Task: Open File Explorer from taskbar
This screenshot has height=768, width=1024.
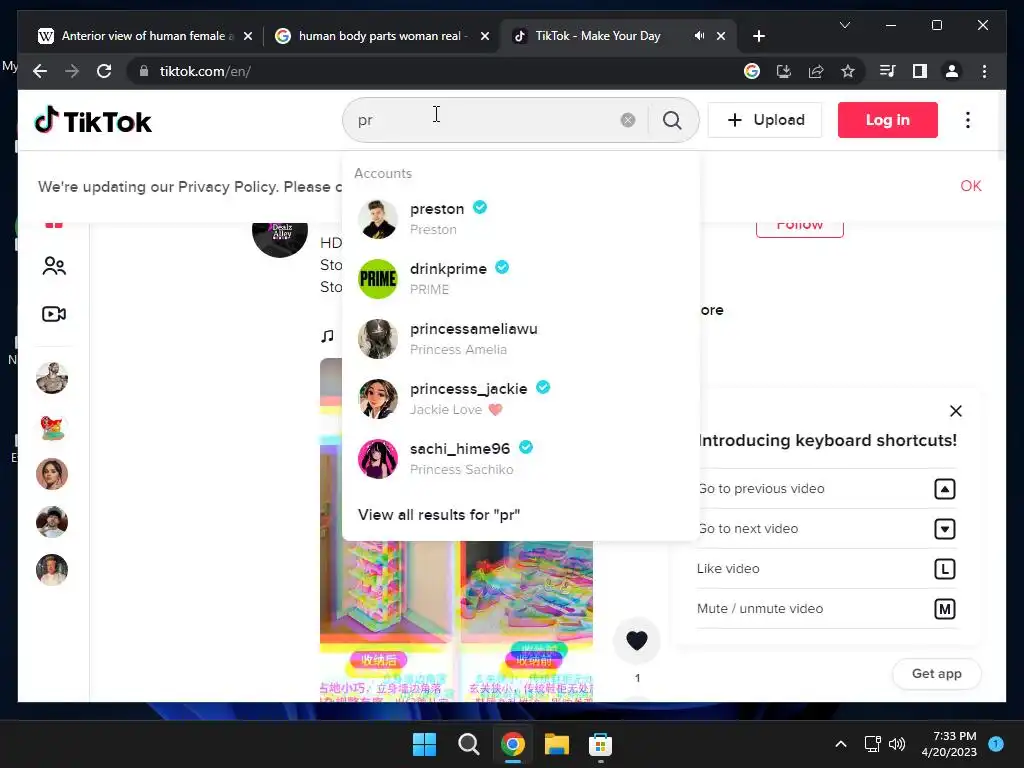Action: click(557, 744)
